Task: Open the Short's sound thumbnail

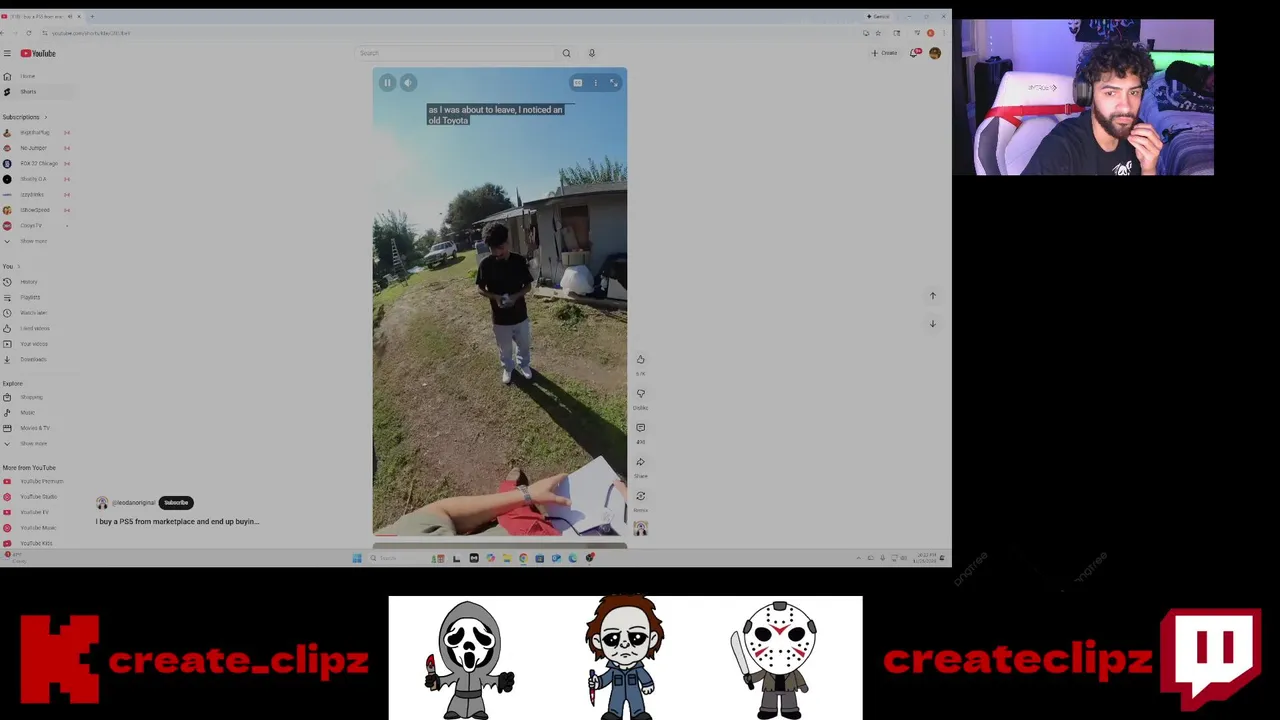Action: [x=641, y=528]
